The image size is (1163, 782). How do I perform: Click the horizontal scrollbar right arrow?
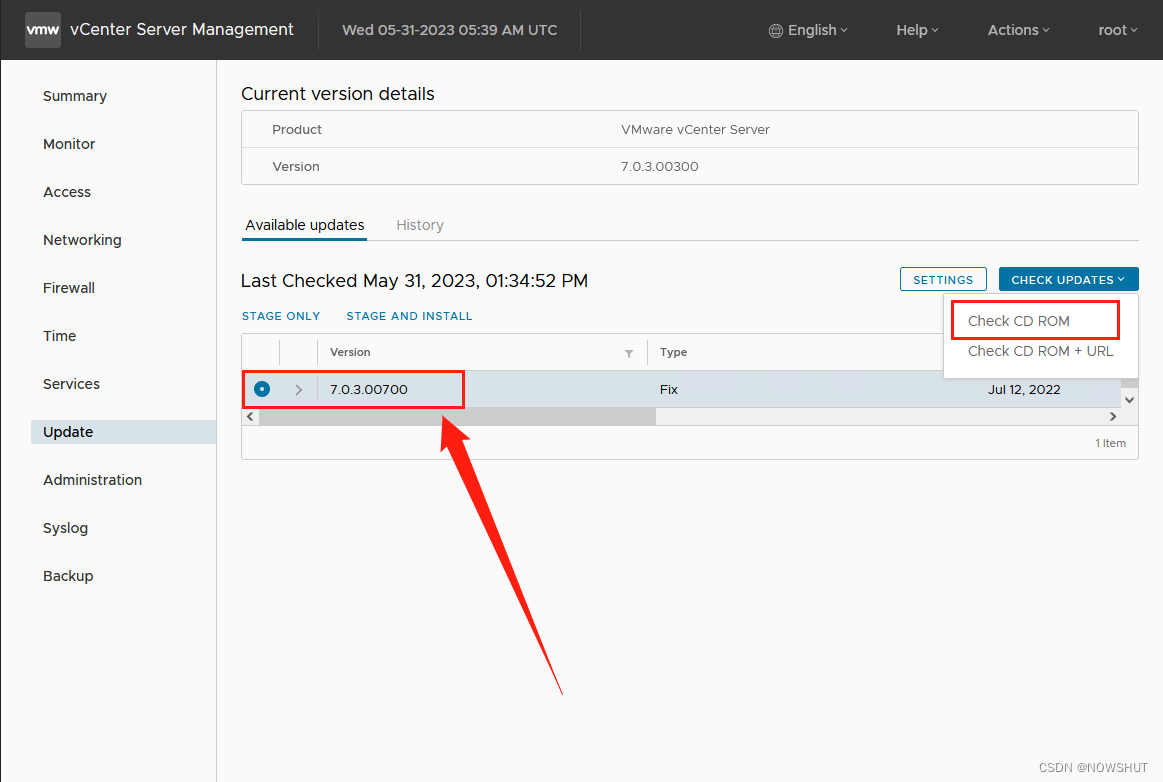(1113, 416)
